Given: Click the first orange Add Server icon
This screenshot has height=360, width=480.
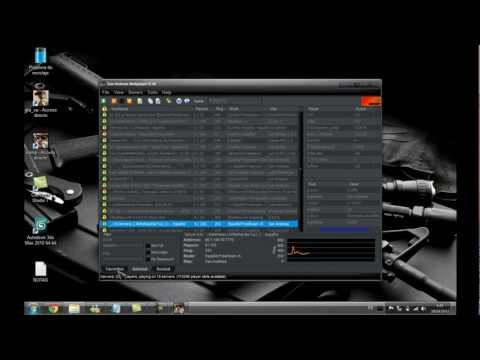Looking at the screenshot, I should (114, 101).
